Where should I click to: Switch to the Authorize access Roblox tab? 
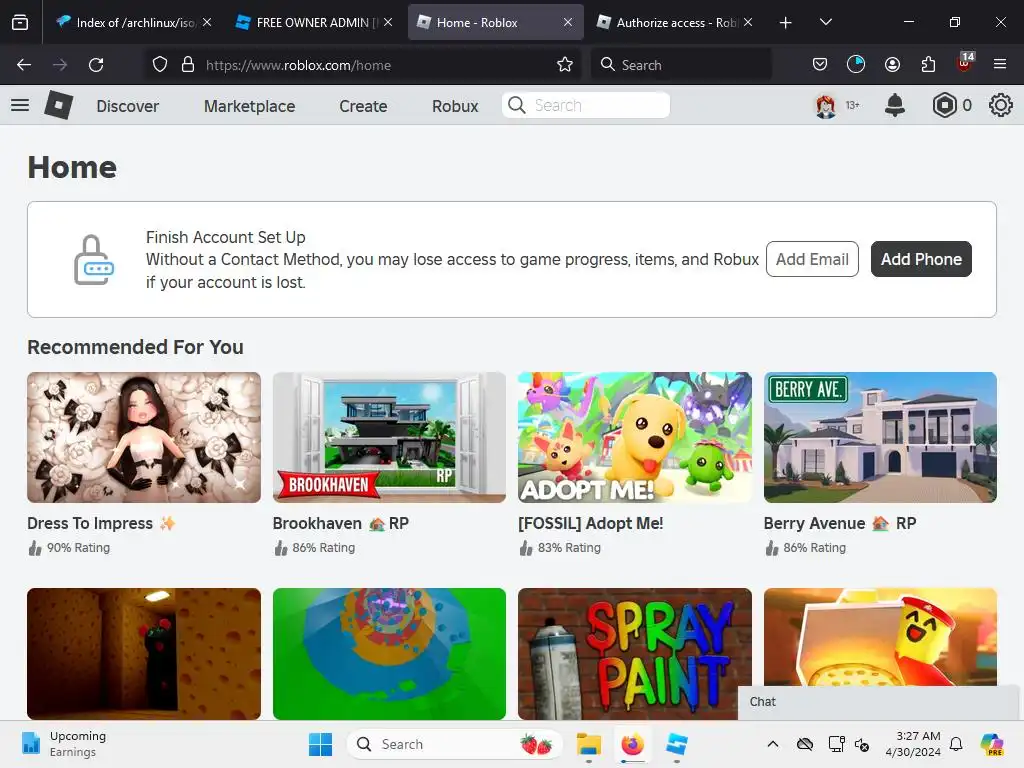[x=676, y=22]
